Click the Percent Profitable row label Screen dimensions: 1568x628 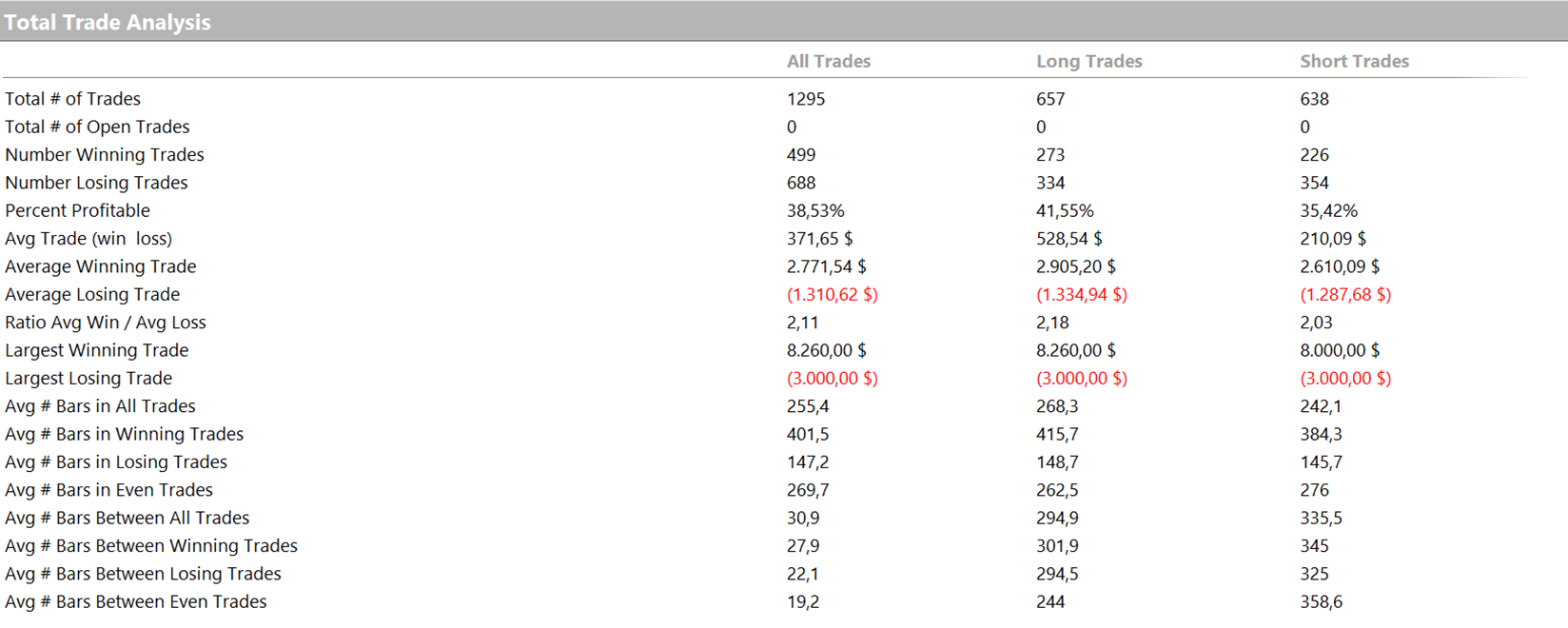point(77,210)
